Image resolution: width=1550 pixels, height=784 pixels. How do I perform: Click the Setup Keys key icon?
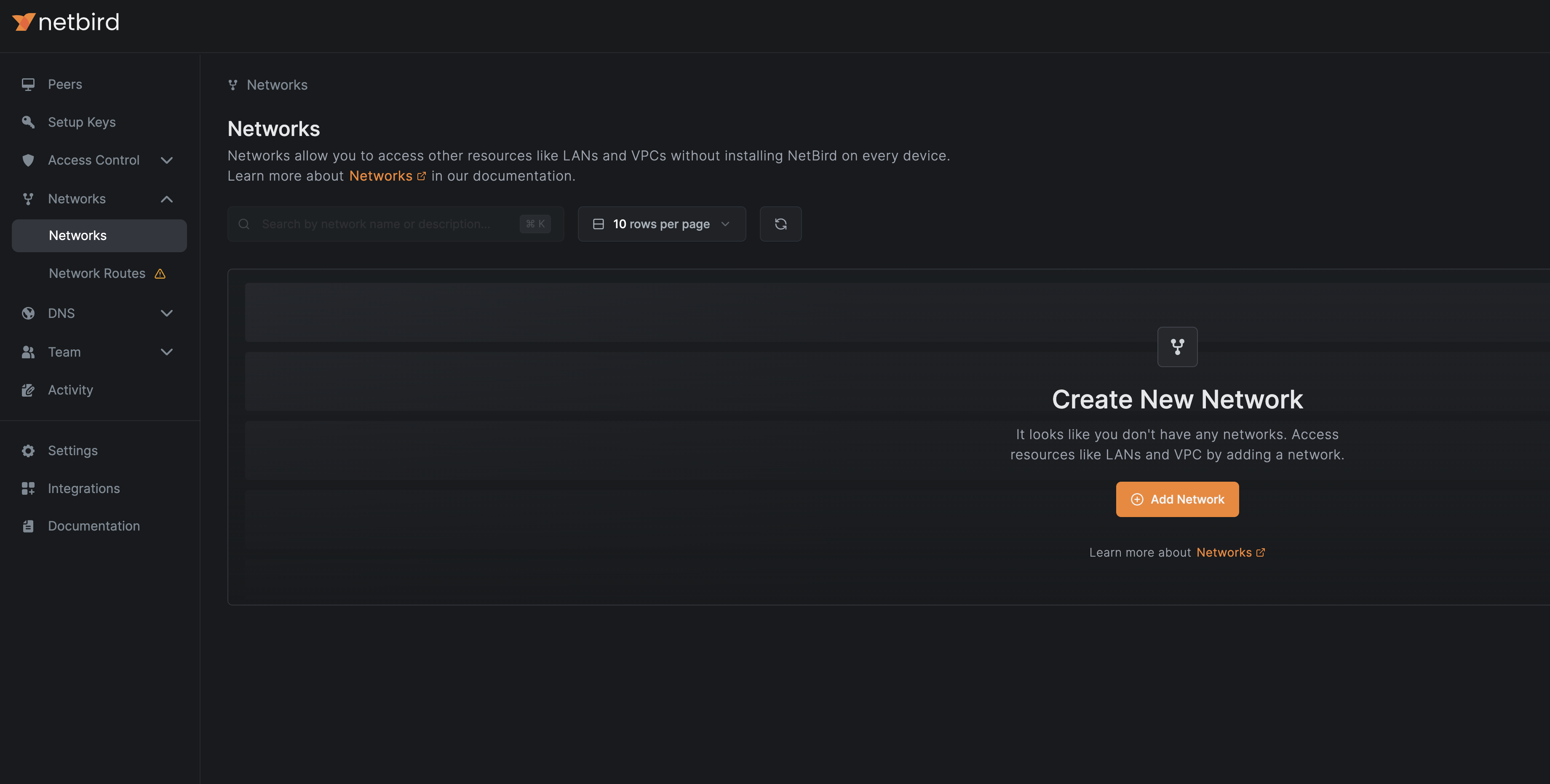(x=28, y=122)
